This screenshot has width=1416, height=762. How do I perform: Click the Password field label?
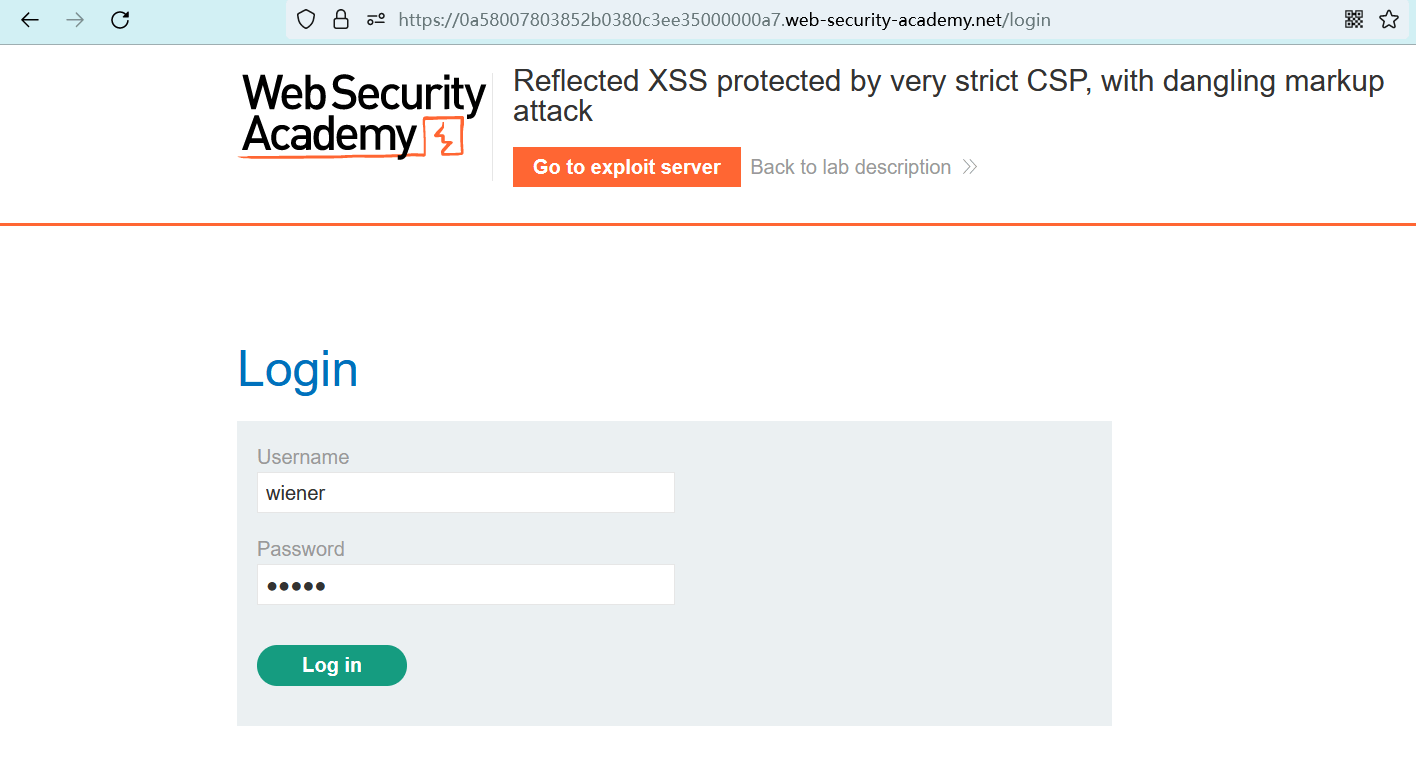pos(301,549)
